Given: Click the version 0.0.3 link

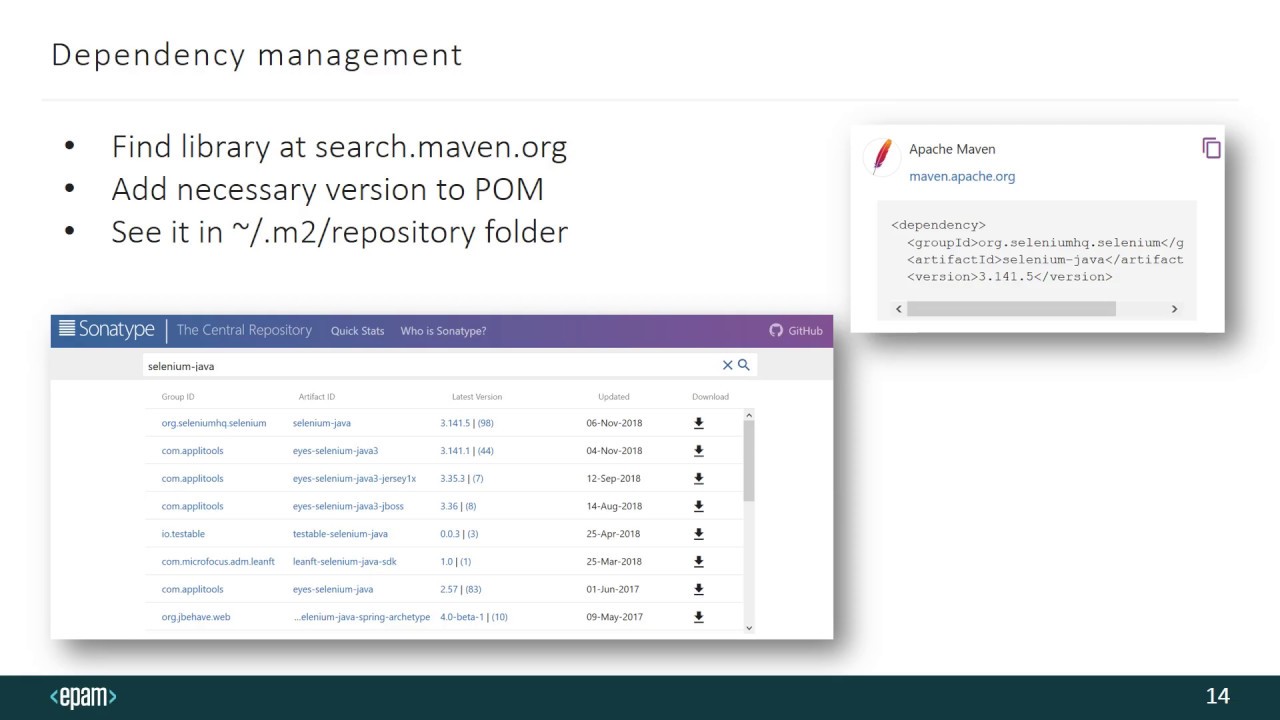Looking at the screenshot, I should pos(450,534).
